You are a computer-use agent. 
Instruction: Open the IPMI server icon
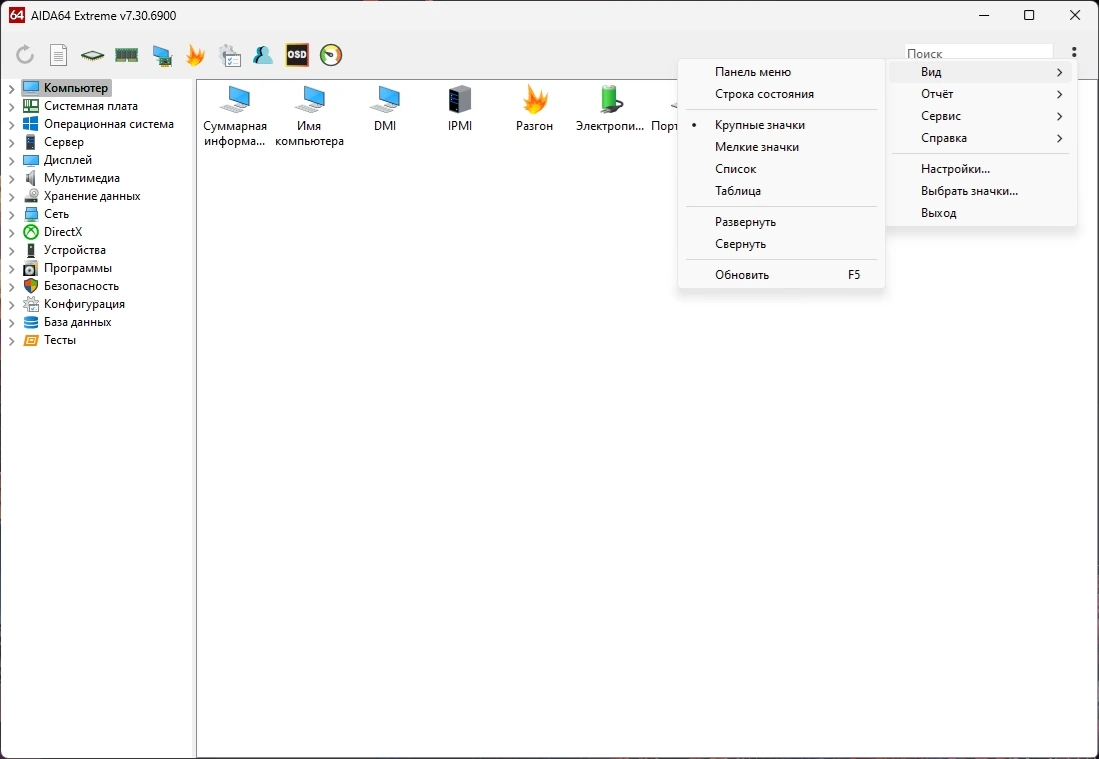[x=460, y=109]
